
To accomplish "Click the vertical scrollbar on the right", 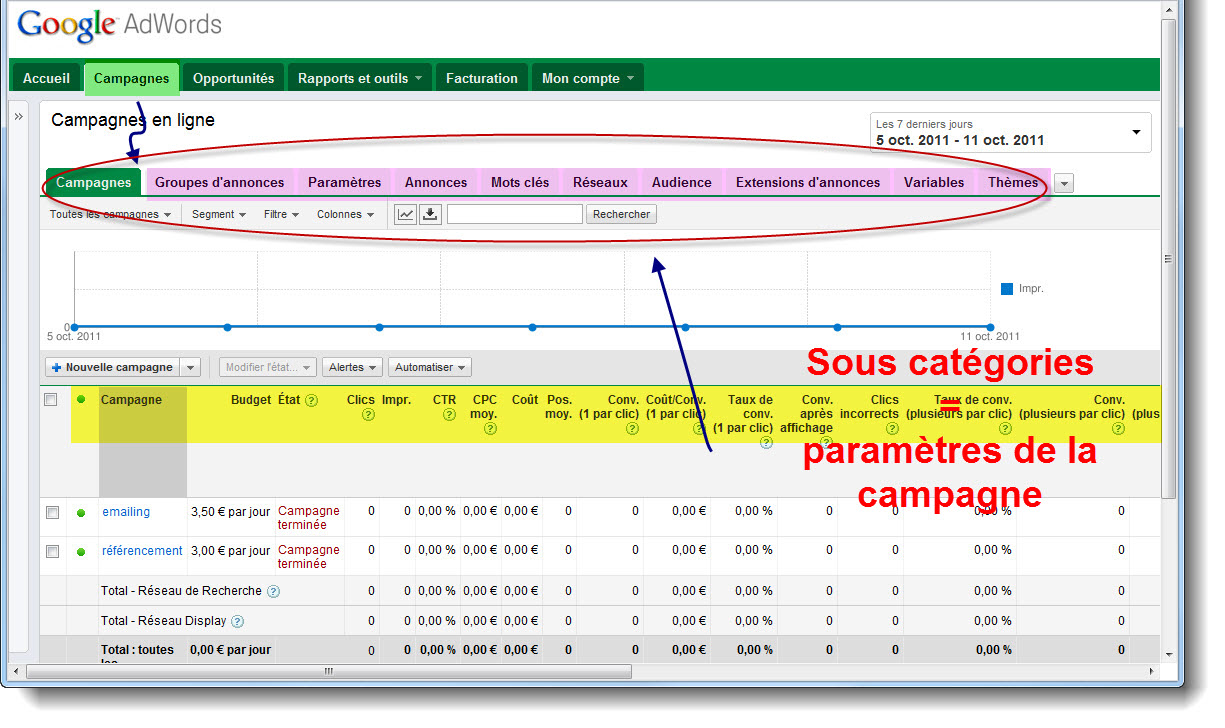I will [x=1168, y=258].
